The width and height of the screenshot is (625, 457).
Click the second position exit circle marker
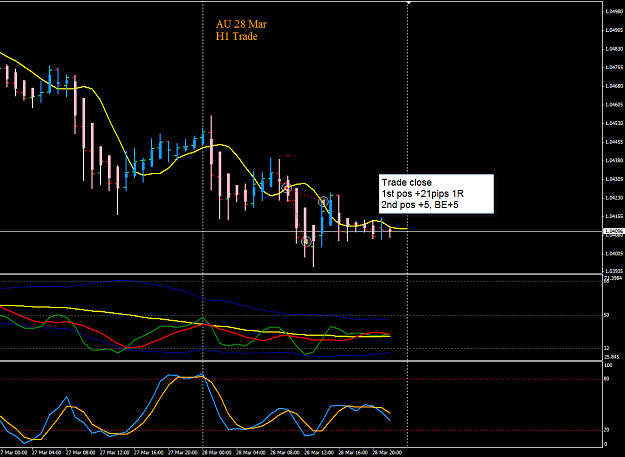[x=324, y=201]
